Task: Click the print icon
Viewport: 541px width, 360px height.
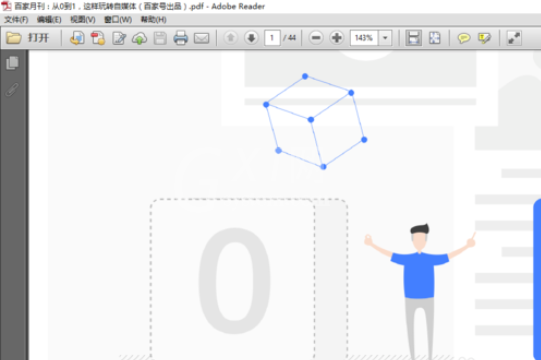Action: [x=180, y=38]
